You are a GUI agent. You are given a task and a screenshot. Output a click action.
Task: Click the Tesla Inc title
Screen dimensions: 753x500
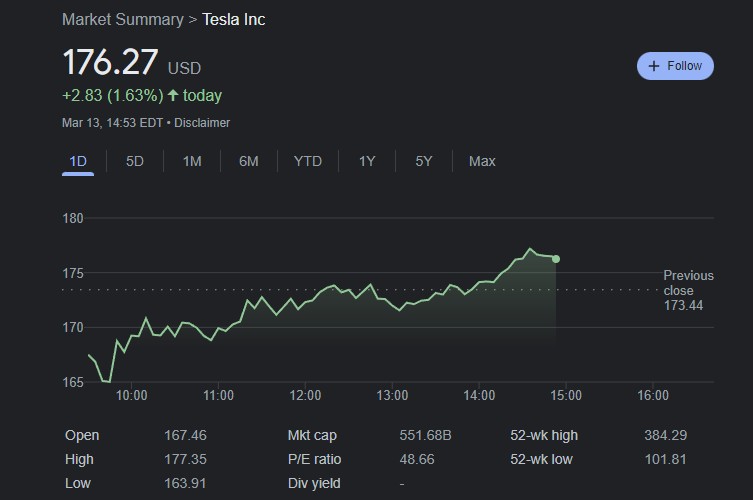pyautogui.click(x=233, y=20)
